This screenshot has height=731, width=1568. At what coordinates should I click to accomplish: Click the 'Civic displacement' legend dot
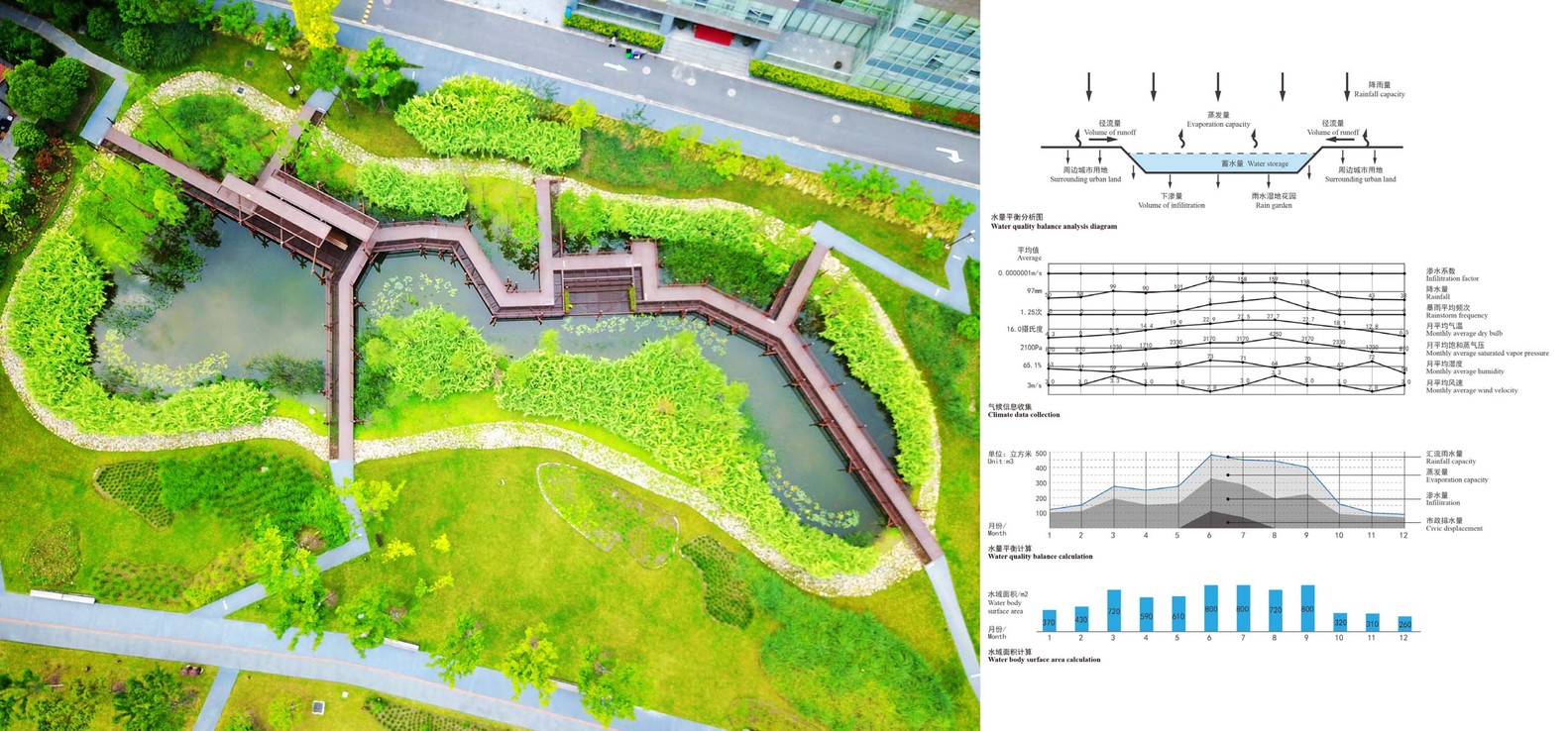tap(1229, 522)
